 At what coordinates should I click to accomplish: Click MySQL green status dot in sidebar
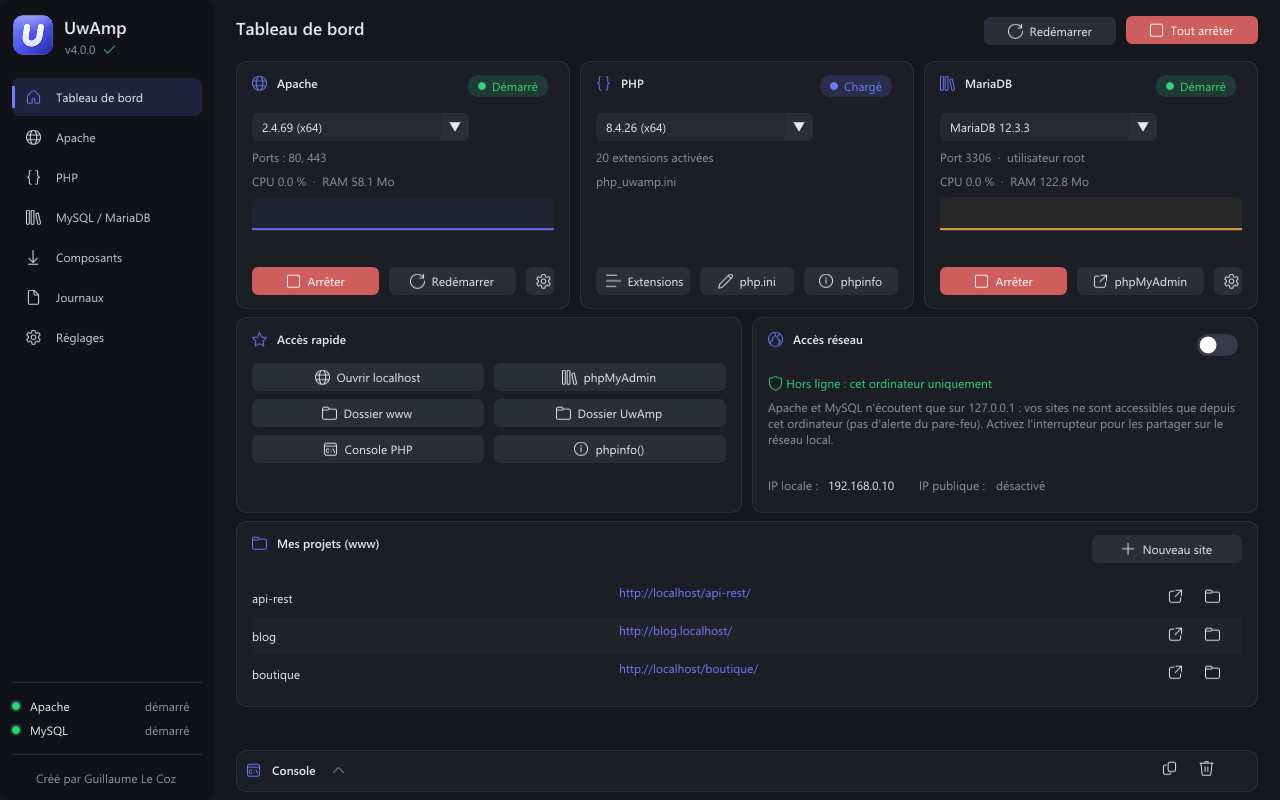click(16, 731)
